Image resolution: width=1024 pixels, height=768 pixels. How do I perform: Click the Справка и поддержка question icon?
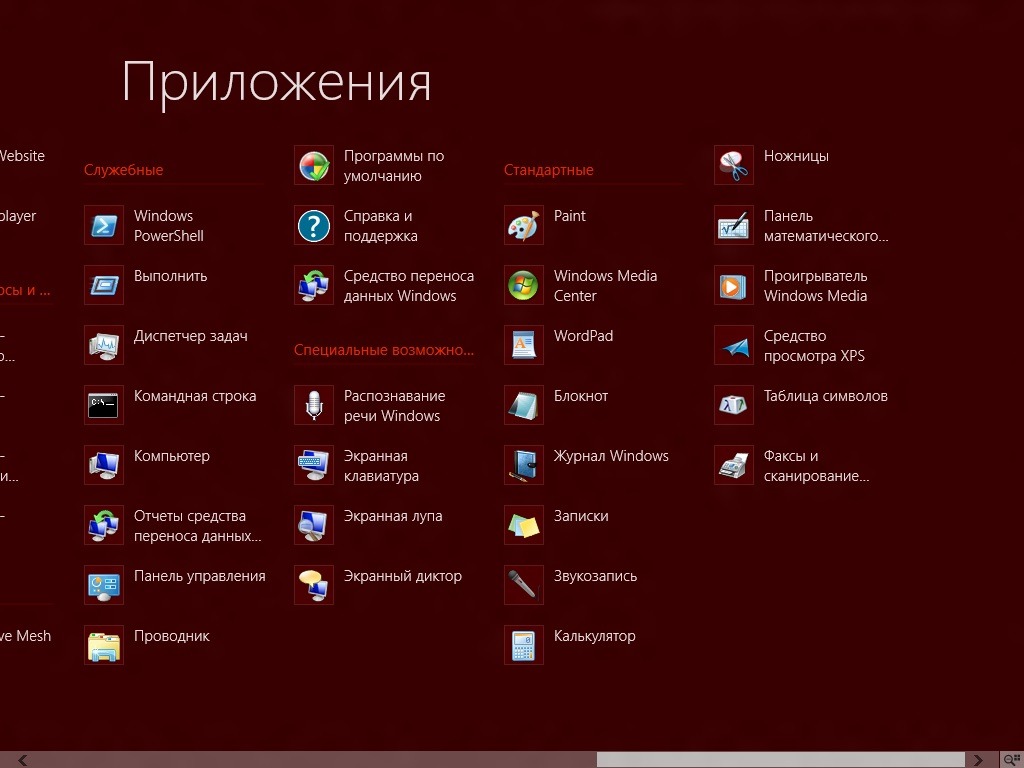pos(314,225)
